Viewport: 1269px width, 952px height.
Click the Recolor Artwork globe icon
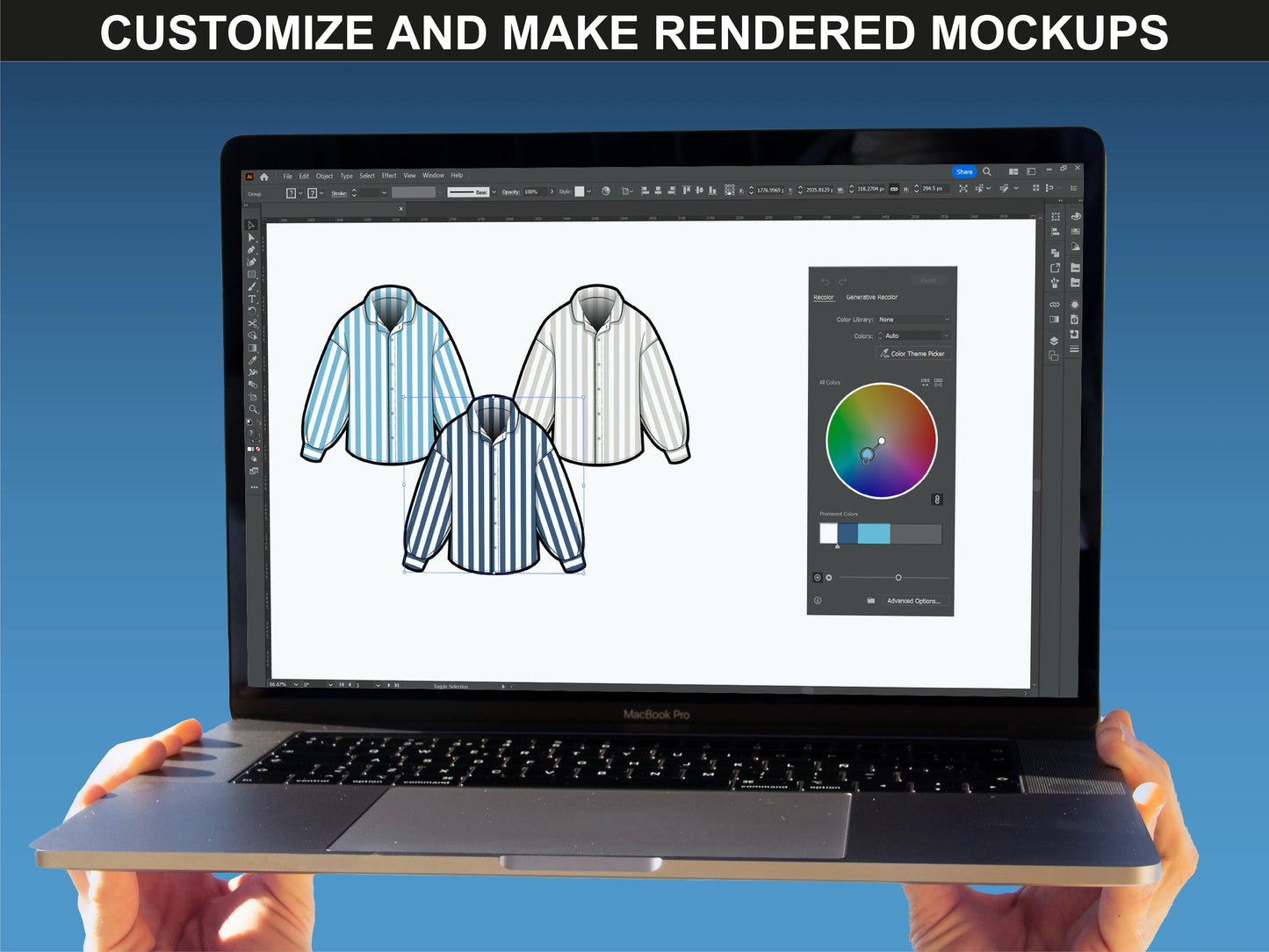click(x=606, y=191)
